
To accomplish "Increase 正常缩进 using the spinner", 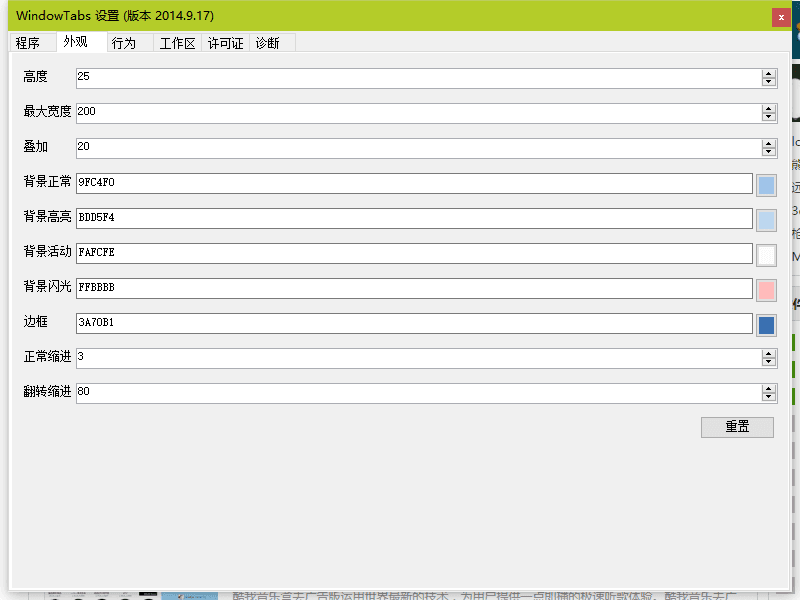I will pyautogui.click(x=768, y=353).
